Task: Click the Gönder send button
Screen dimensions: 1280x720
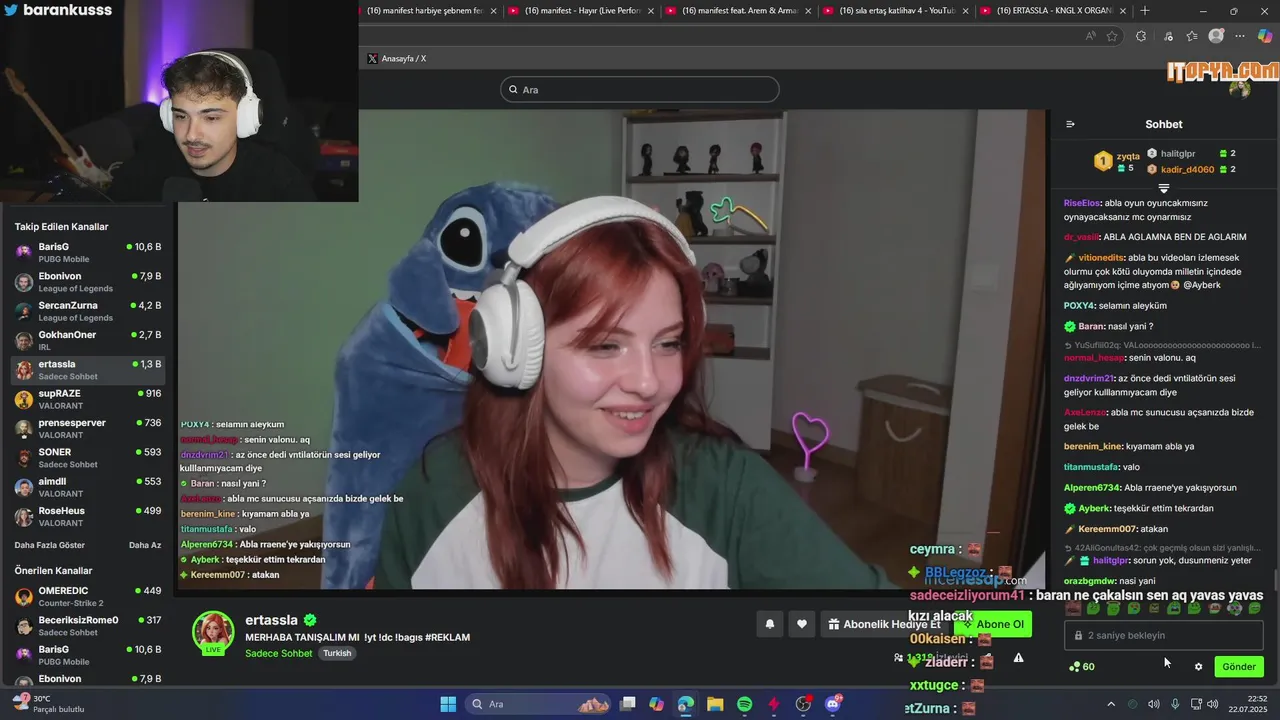Action: (1239, 667)
